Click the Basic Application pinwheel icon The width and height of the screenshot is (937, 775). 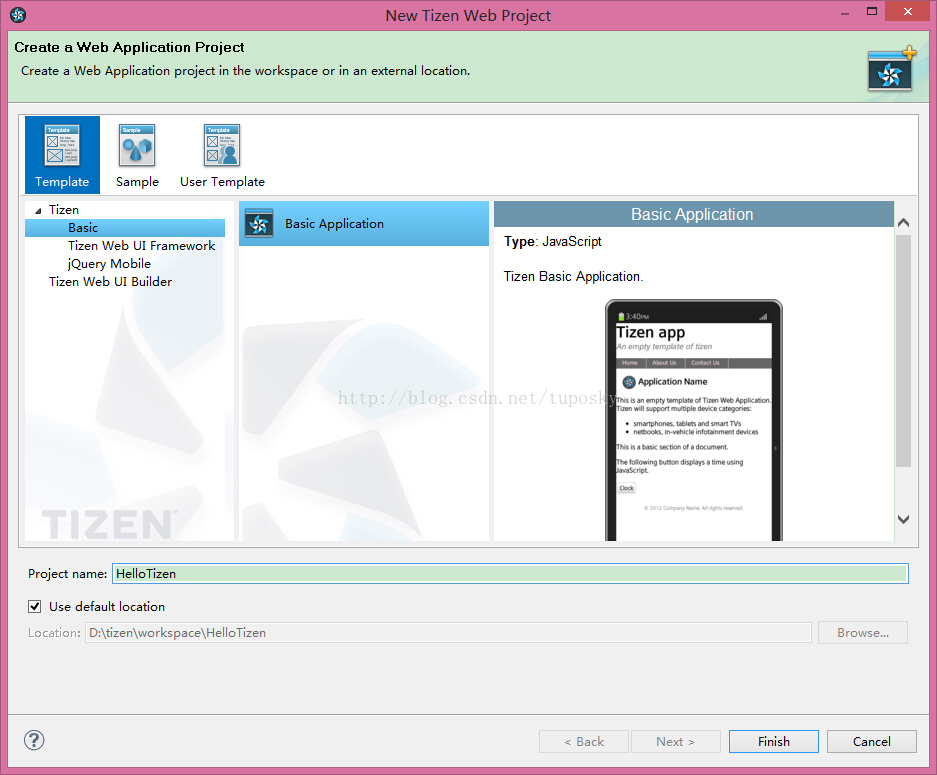point(259,224)
